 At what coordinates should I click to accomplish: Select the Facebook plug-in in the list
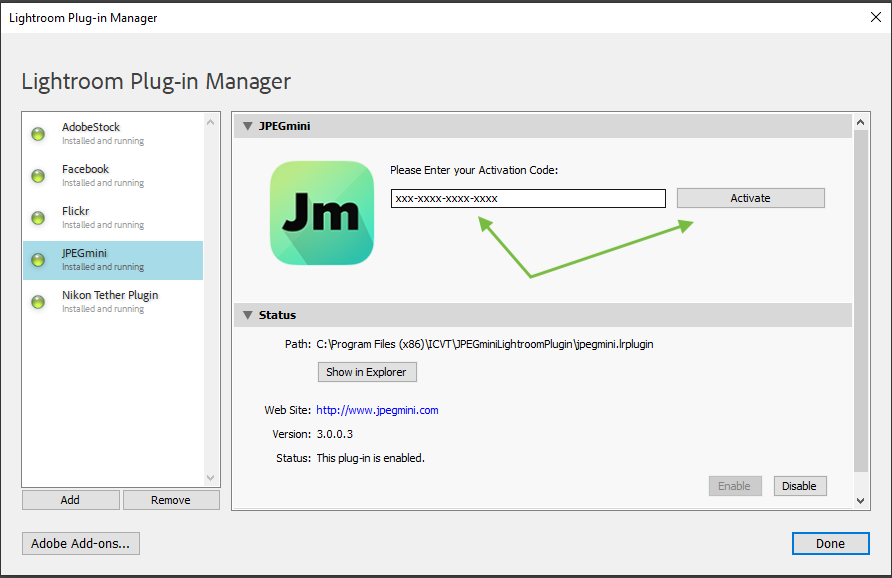tap(113, 176)
